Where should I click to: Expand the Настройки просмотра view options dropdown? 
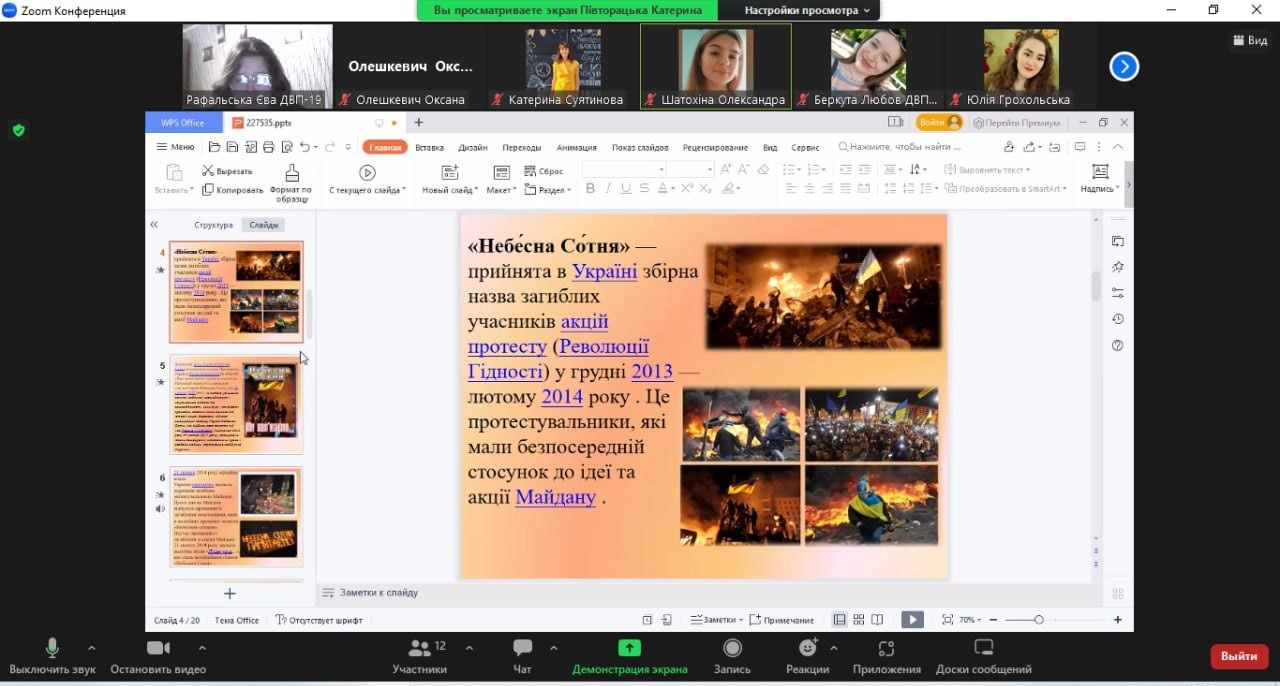tap(806, 10)
